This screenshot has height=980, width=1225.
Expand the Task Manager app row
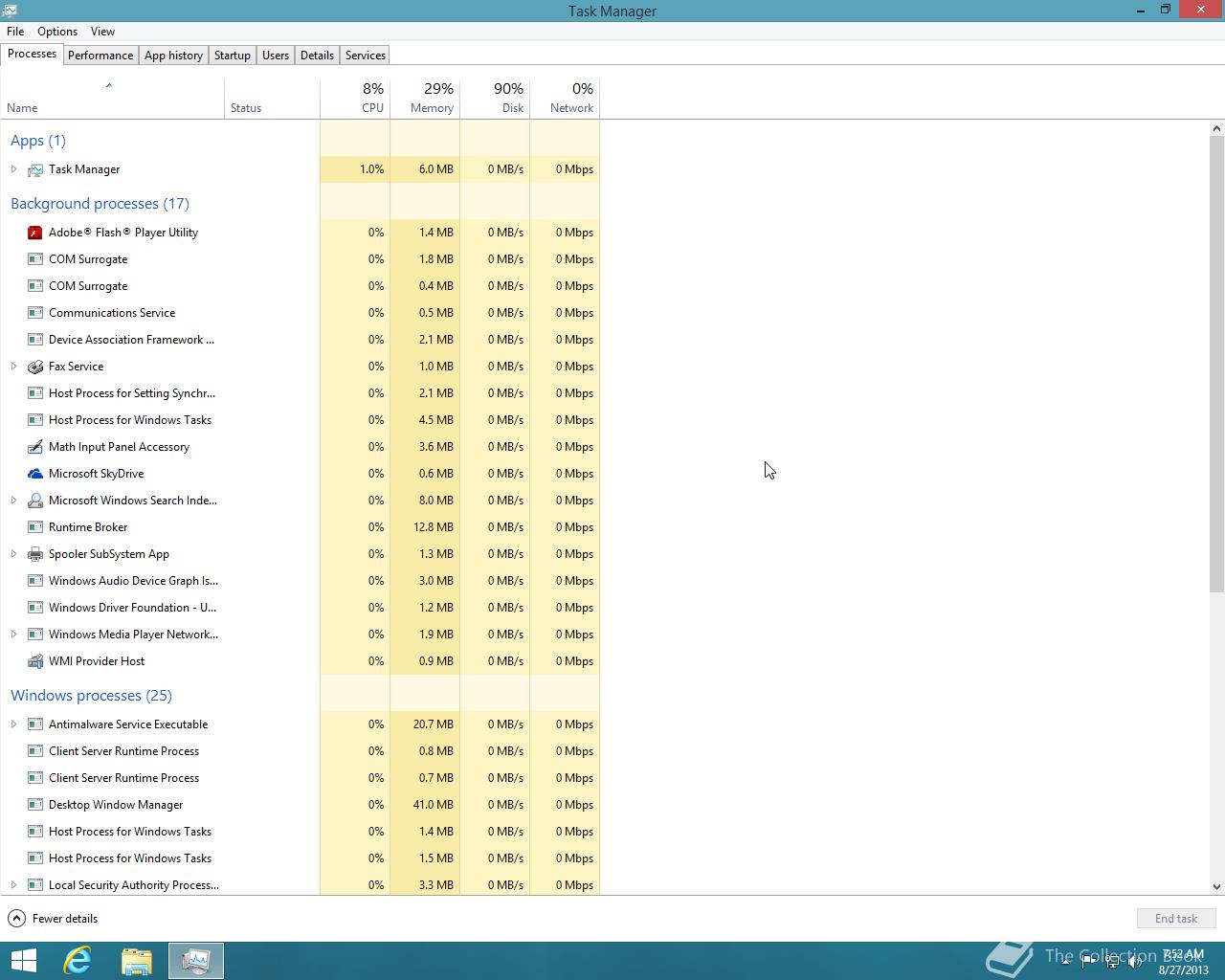(13, 169)
